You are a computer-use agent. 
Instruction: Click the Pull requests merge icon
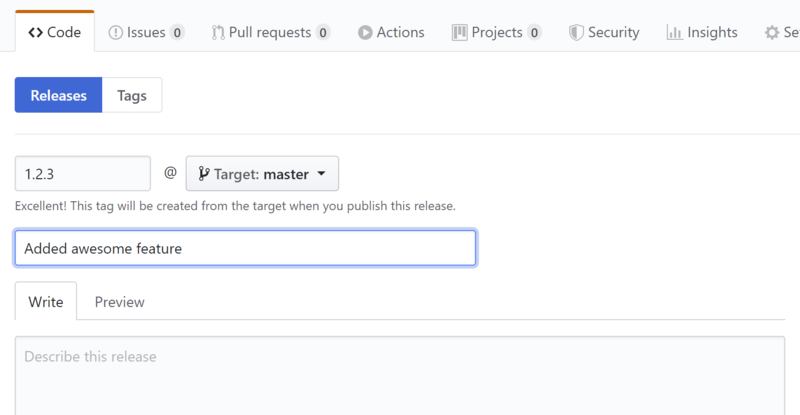pyautogui.click(x=218, y=32)
